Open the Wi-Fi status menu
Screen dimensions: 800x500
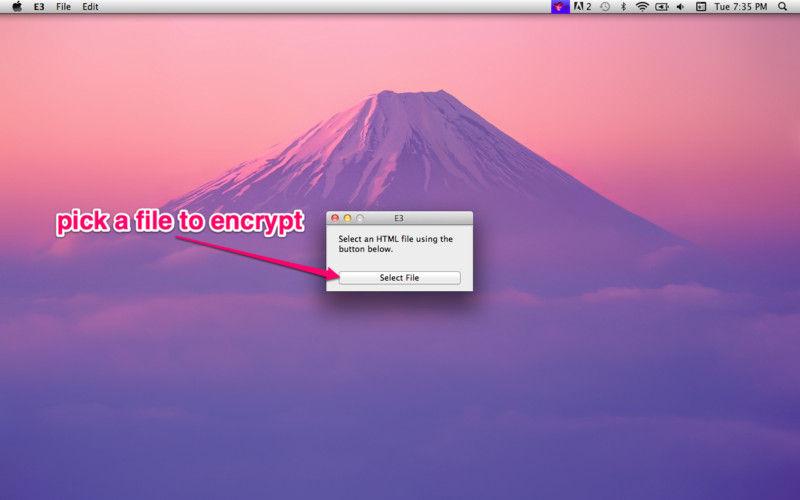pos(642,7)
